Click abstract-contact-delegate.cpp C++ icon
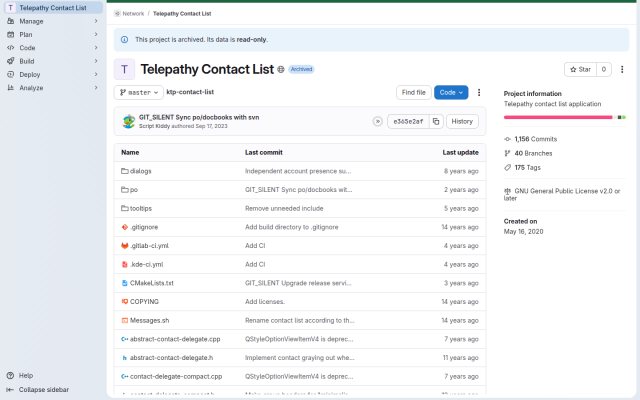 (124, 339)
